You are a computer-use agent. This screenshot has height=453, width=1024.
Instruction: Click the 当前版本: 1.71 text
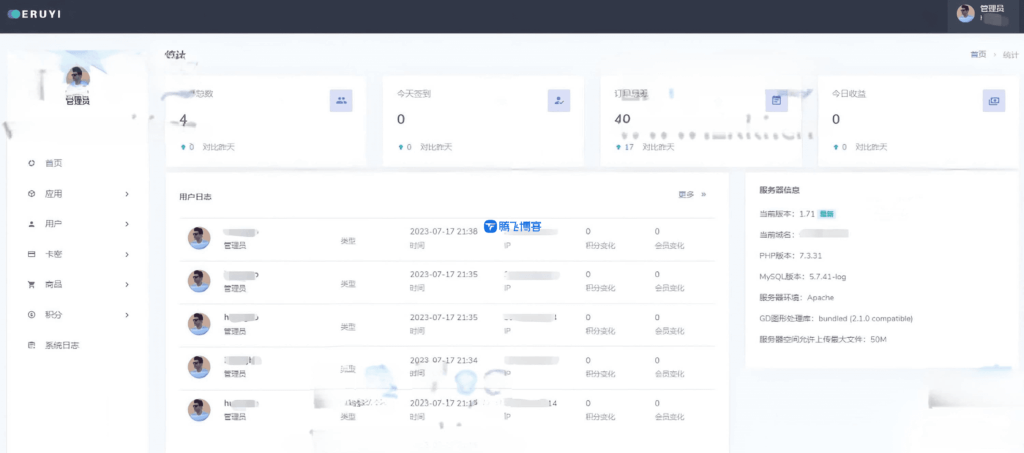click(x=787, y=213)
